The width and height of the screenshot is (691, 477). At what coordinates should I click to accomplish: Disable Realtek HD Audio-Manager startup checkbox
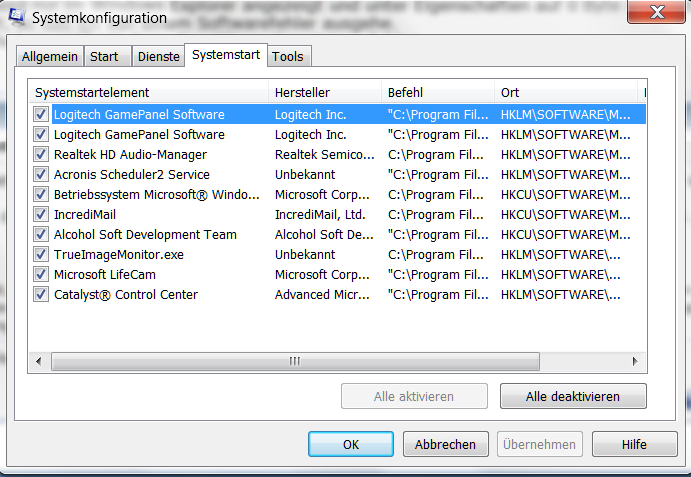(41, 155)
